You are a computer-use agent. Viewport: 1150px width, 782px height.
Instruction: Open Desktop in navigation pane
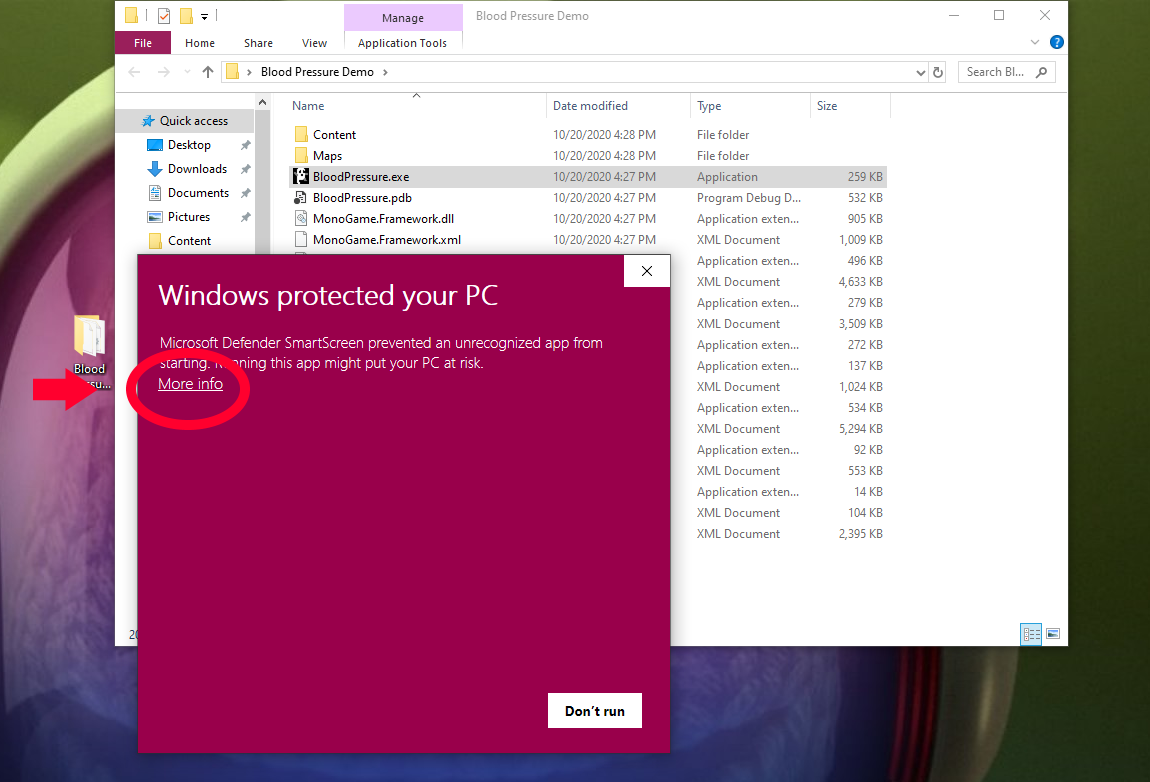pos(189,145)
